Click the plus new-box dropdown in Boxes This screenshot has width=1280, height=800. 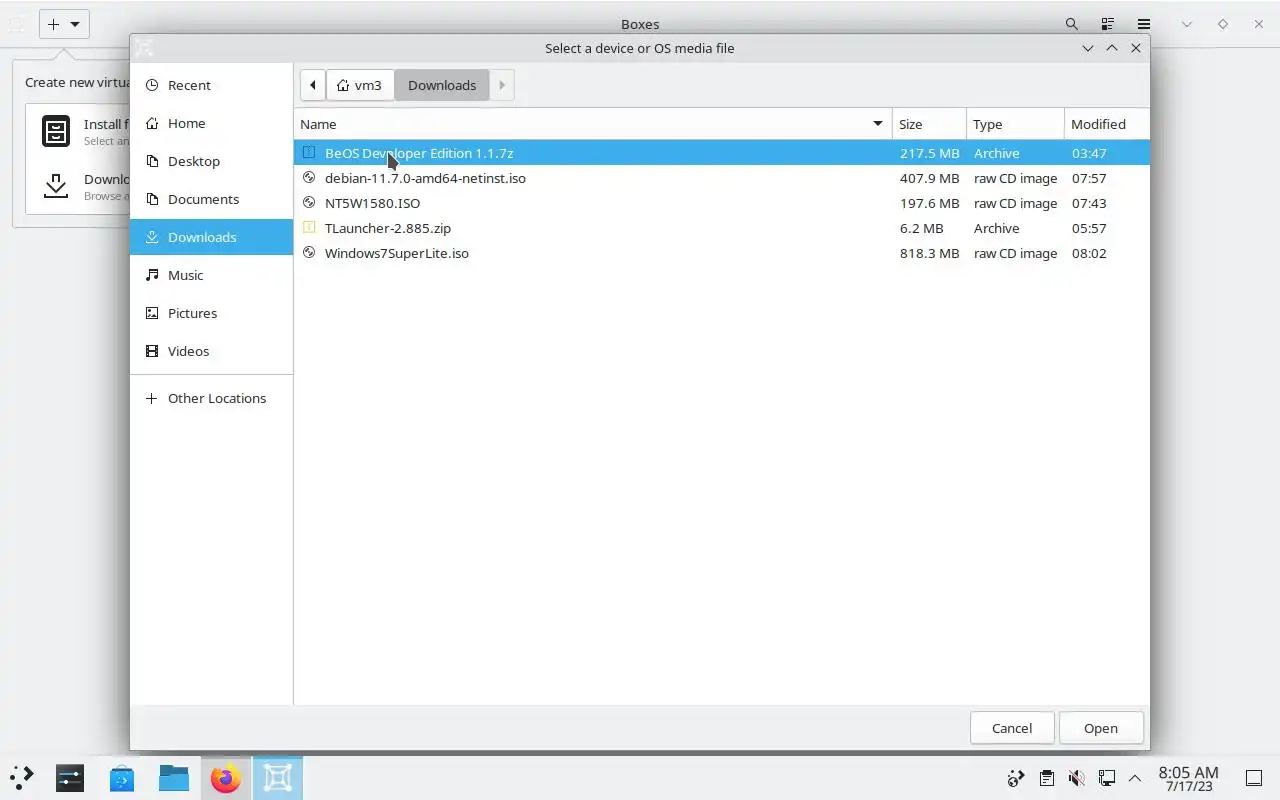pos(64,24)
